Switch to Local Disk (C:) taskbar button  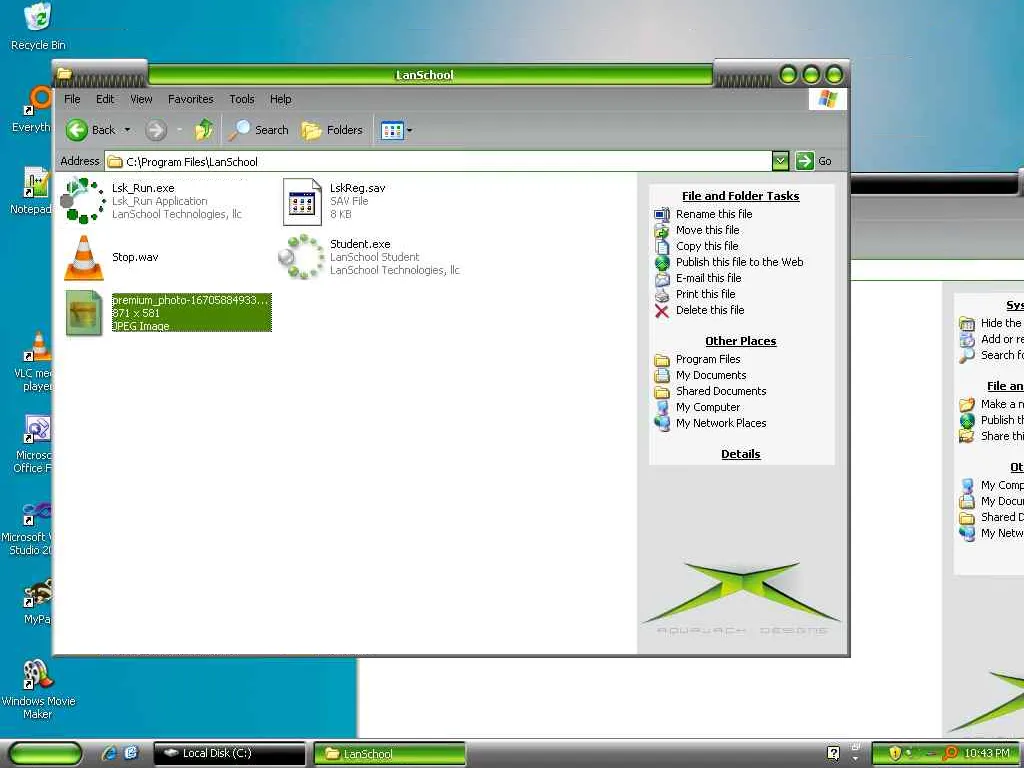(229, 753)
